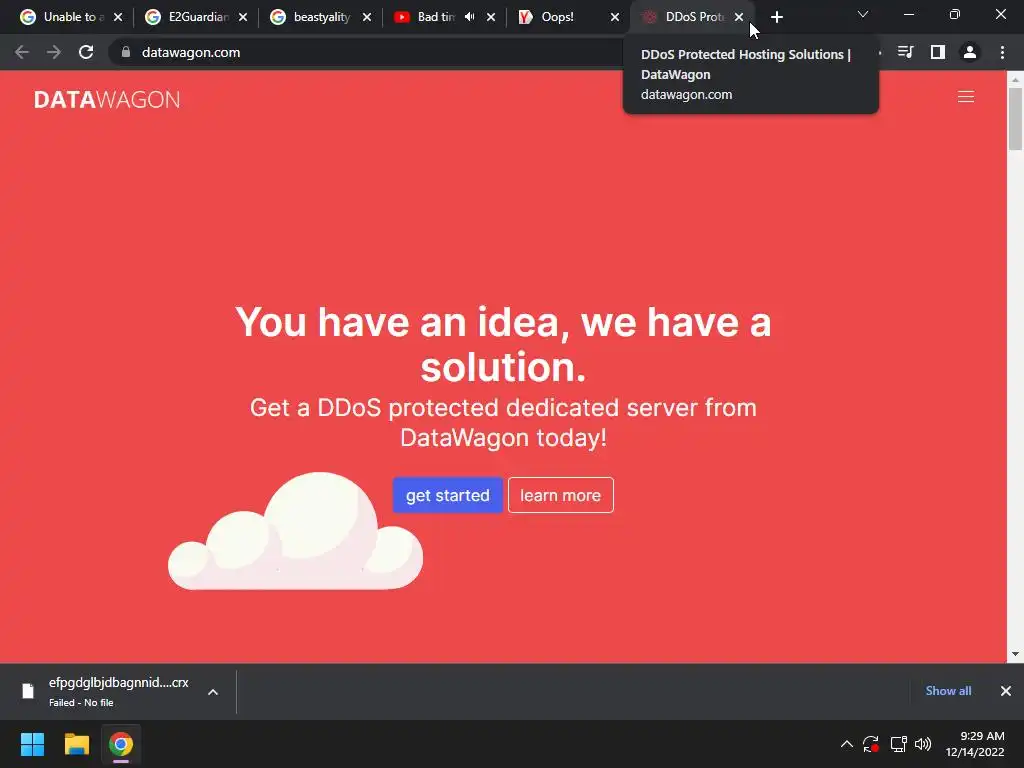Screen dimensions: 1024x768
Task: Open network settings tray icon
Action: (899, 744)
